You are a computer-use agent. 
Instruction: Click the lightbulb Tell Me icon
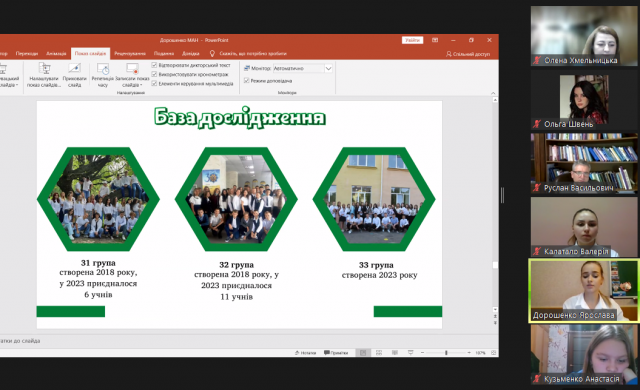[212, 53]
